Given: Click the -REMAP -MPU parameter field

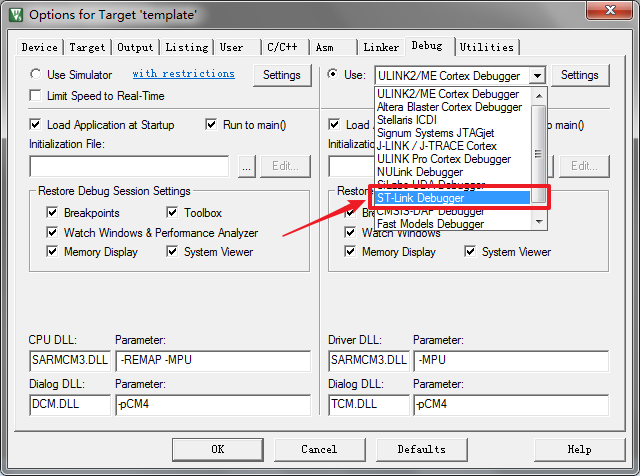Looking at the screenshot, I should click(x=213, y=360).
